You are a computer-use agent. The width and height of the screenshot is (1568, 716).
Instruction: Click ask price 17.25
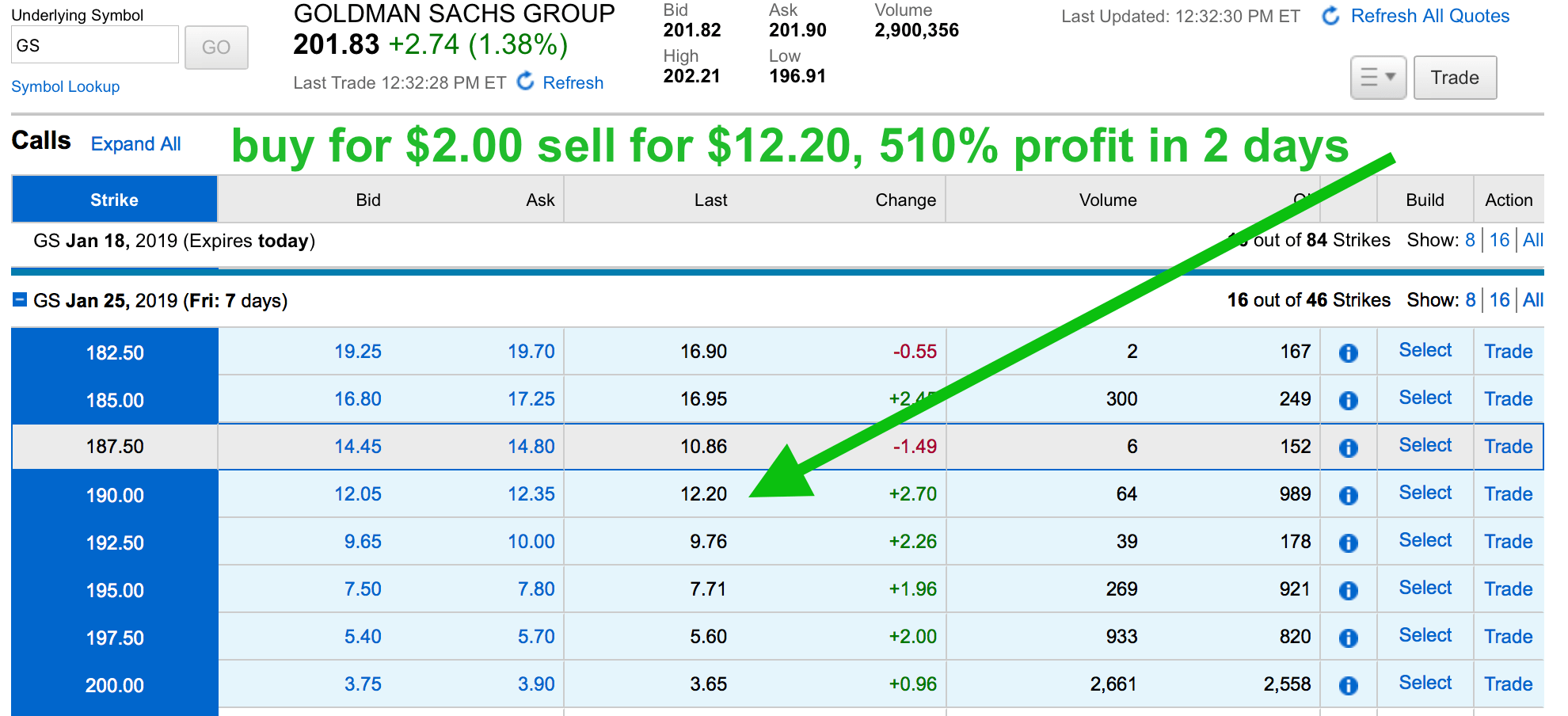531,399
